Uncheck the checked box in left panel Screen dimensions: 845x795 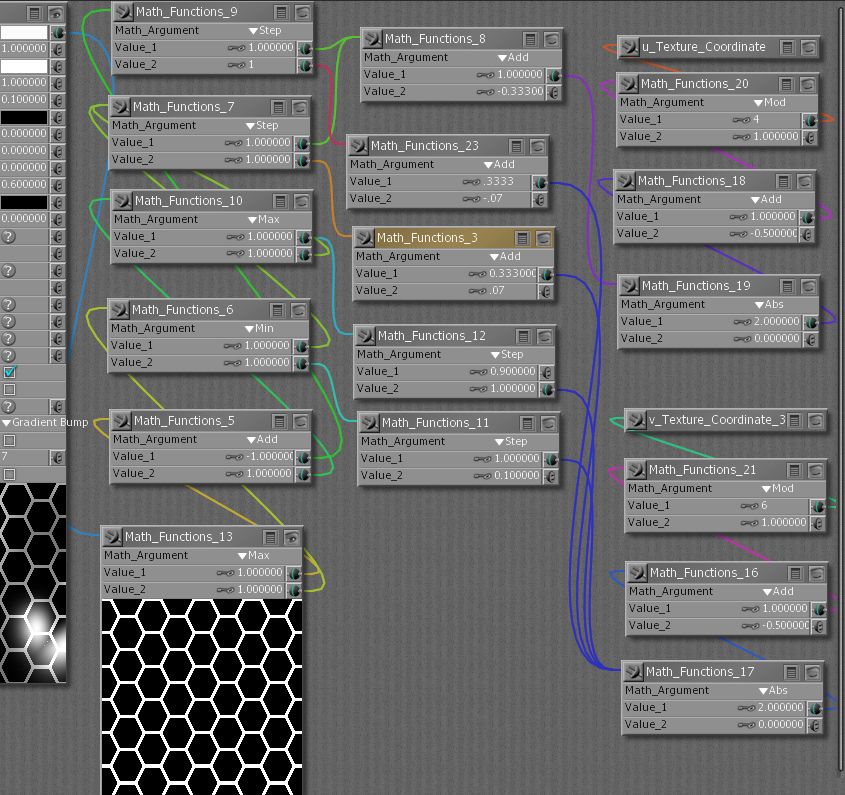tap(10, 372)
